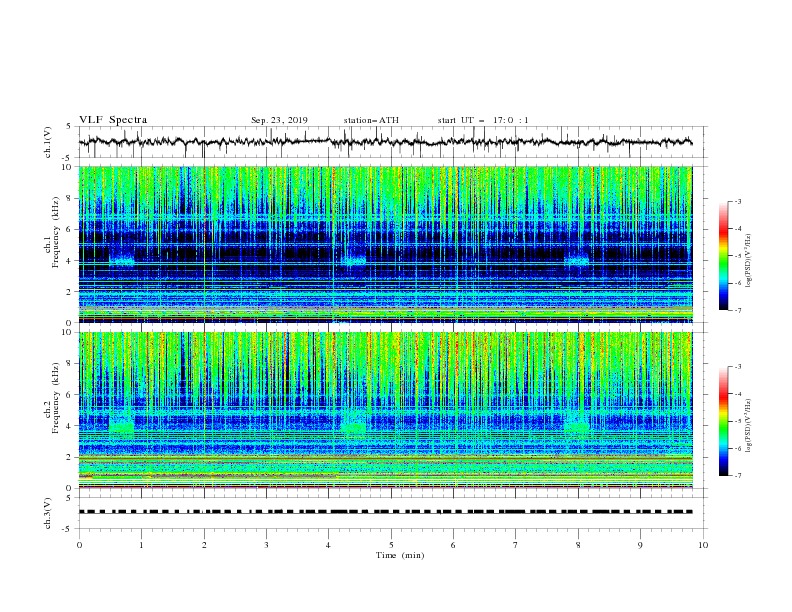This screenshot has height=612, width=792.
Task: Click the ch.1 spectrogram color scale bar
Action: 724,256
